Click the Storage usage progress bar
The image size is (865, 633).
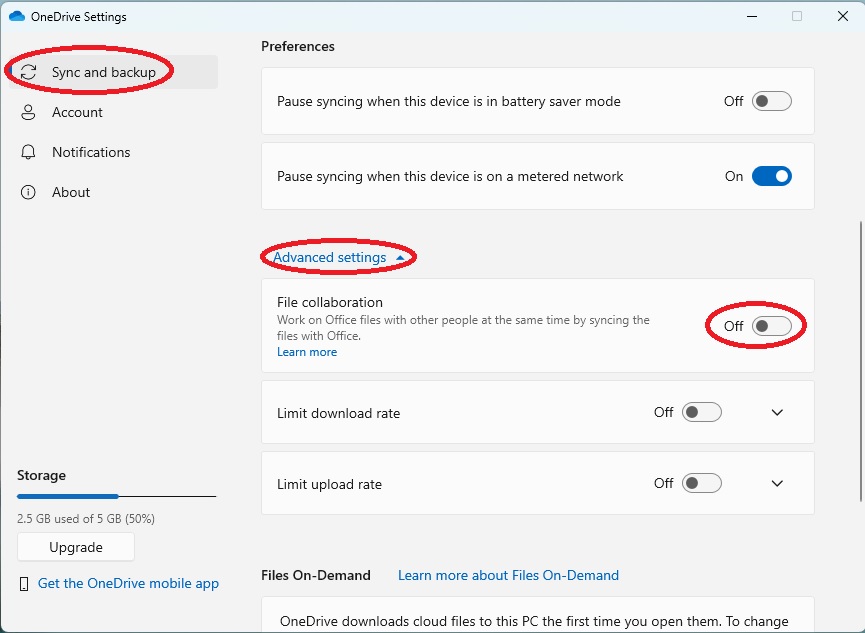click(116, 496)
